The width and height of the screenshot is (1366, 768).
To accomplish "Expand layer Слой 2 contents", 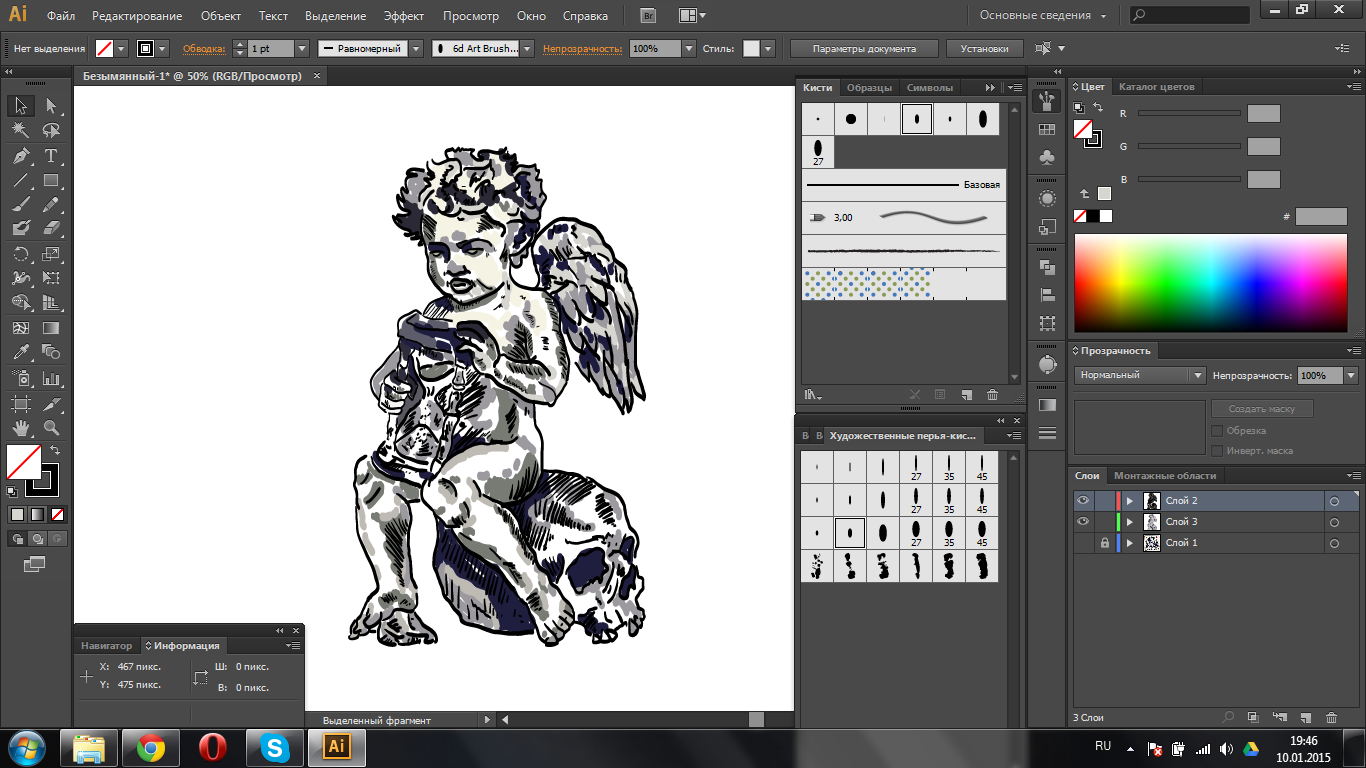I will point(1130,501).
